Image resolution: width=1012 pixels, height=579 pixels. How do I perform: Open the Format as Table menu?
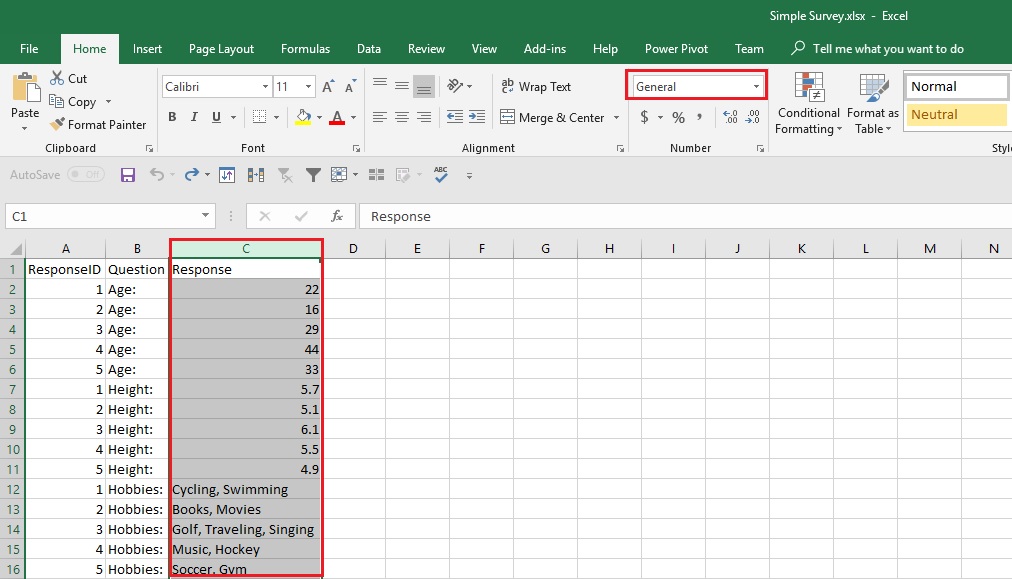pos(873,103)
